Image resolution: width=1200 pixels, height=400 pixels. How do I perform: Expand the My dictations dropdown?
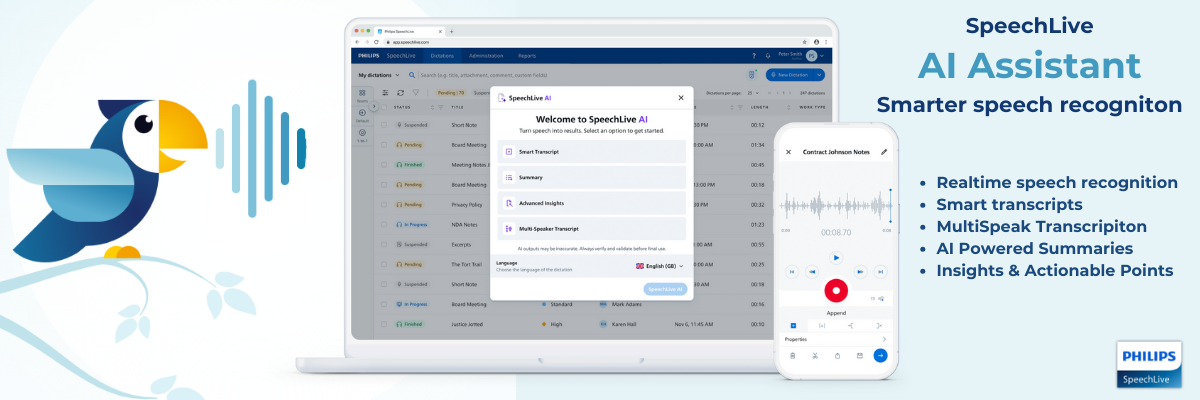378,75
